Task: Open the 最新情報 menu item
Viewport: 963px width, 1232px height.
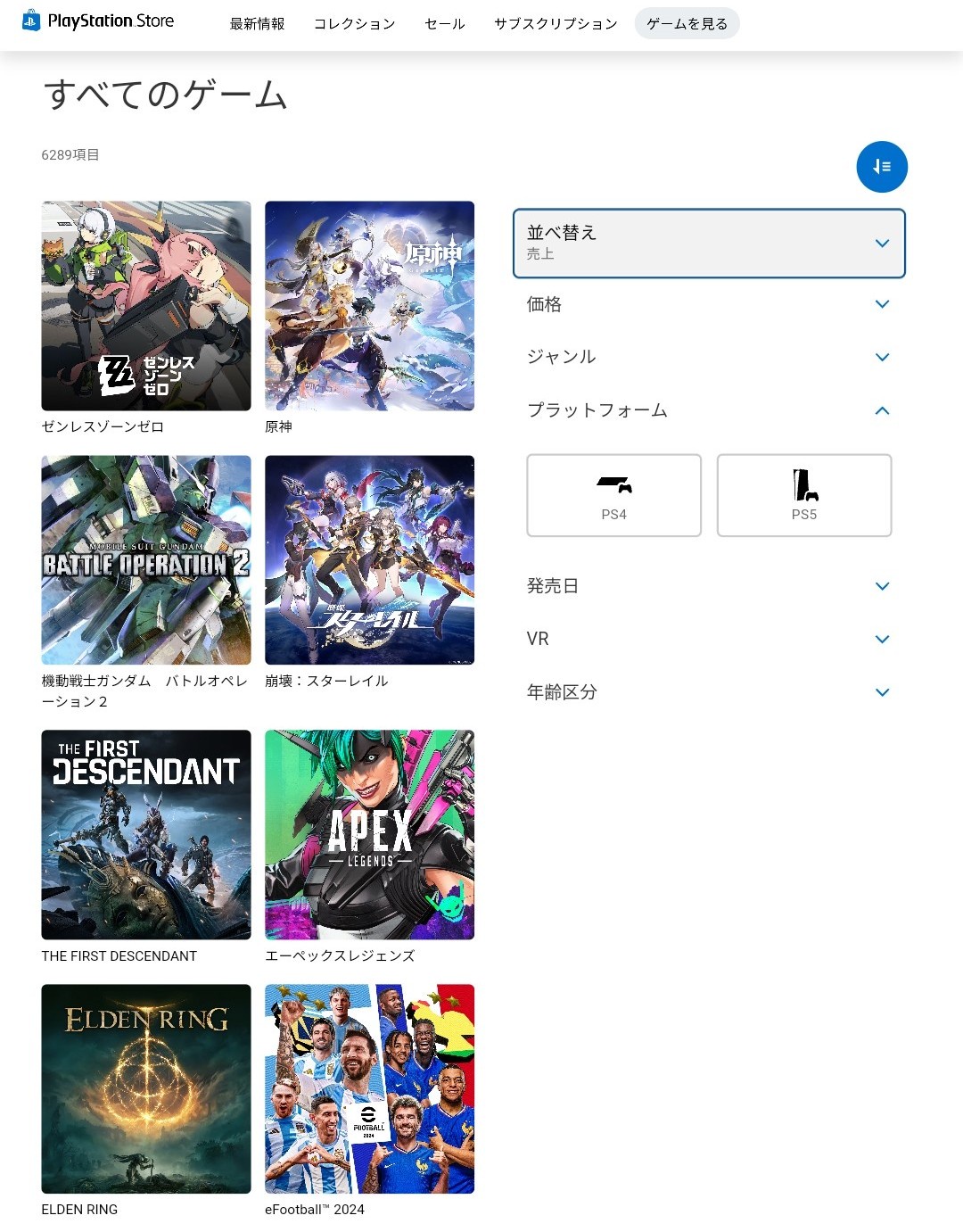Action: click(x=257, y=24)
